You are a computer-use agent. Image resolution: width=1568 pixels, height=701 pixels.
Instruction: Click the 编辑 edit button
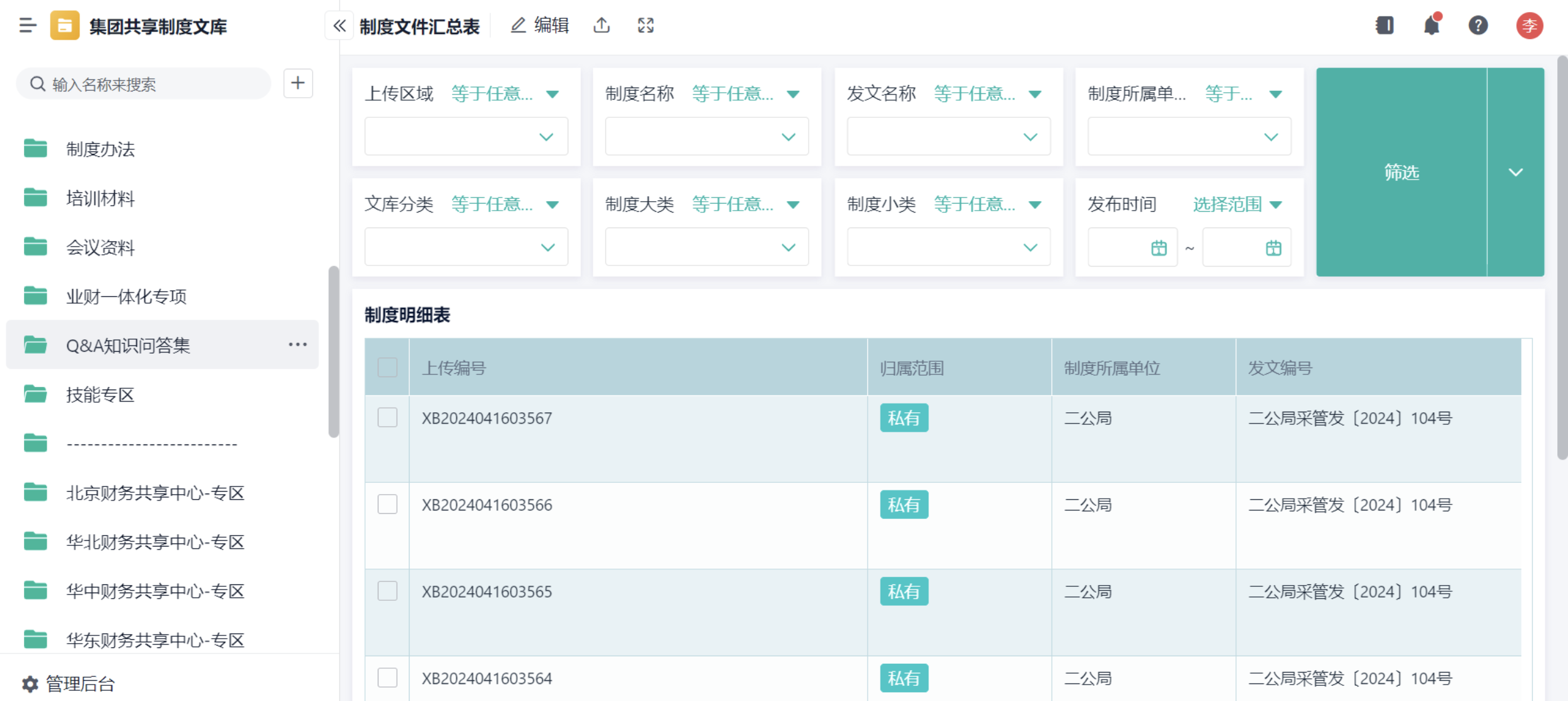(540, 25)
